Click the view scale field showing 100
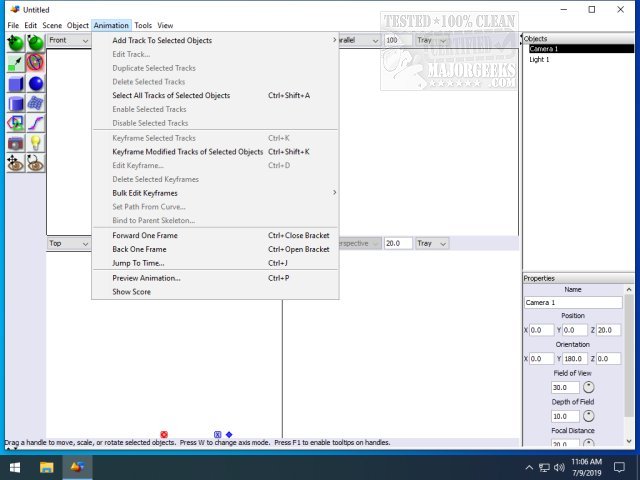This screenshot has height=480, width=640. point(398,40)
